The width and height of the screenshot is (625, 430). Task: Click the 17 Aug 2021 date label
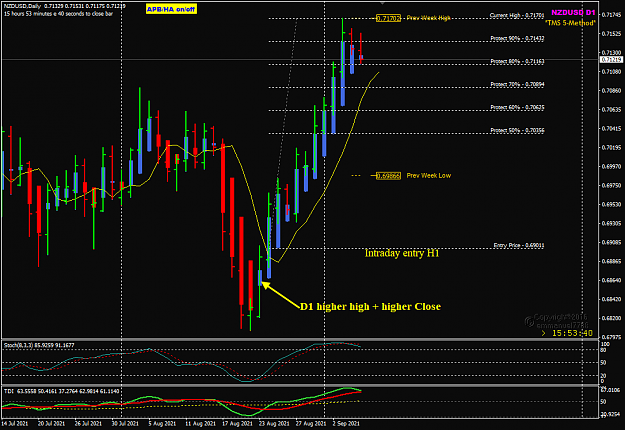(x=237, y=424)
